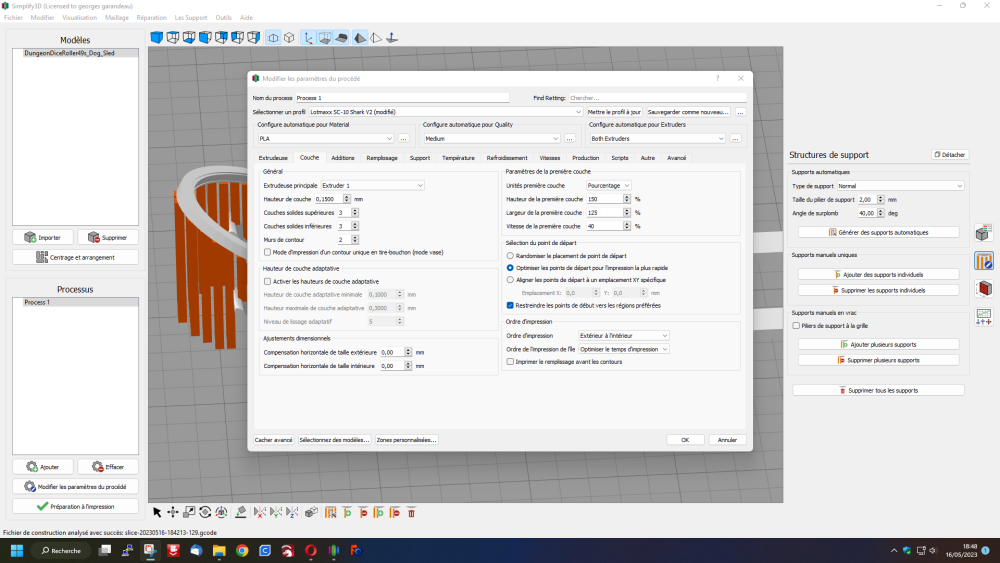Switch to the front view cube icon
This screenshot has width=1000, height=563.
(x=205, y=38)
